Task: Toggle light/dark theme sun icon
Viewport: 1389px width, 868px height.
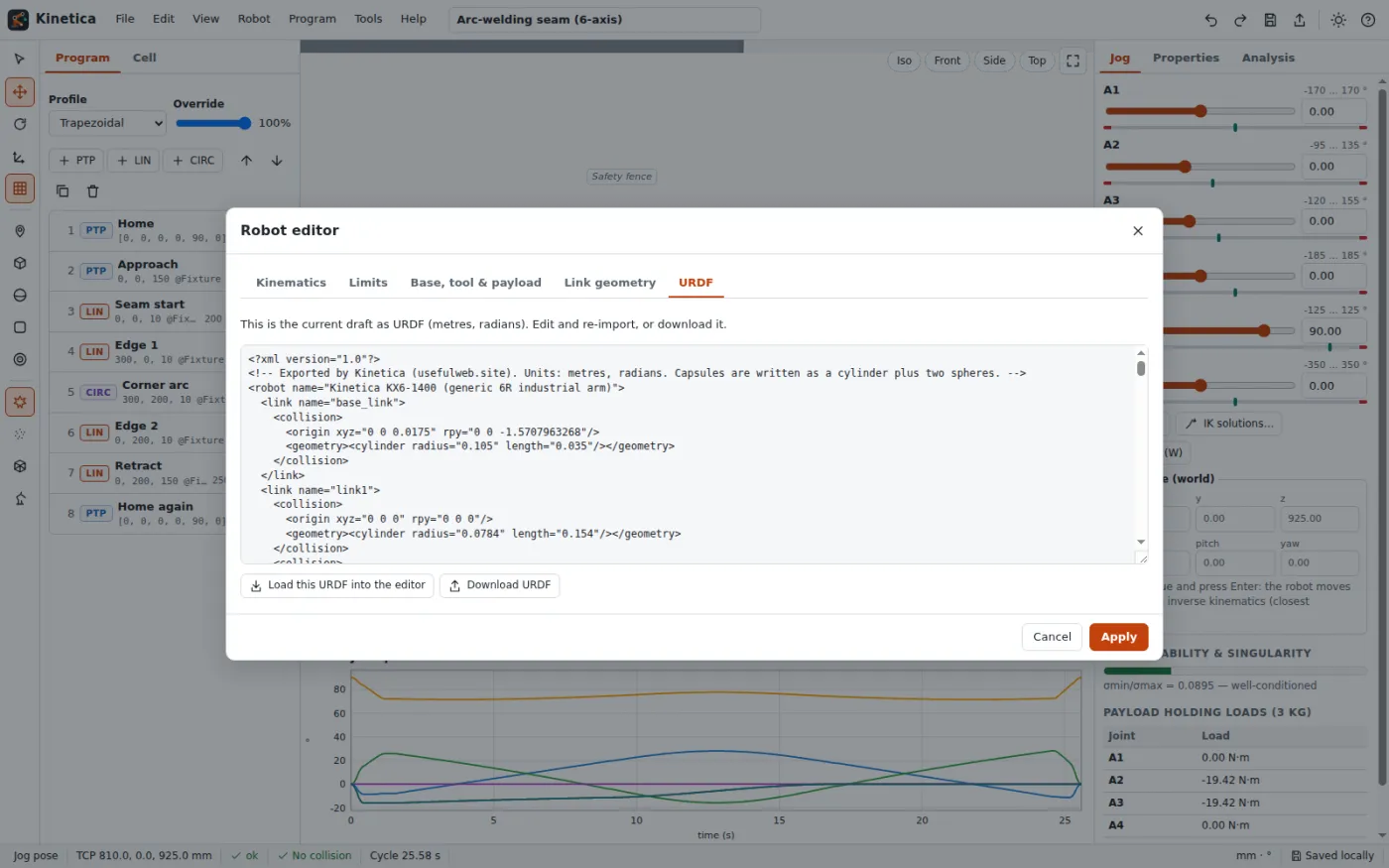Action: (1338, 20)
